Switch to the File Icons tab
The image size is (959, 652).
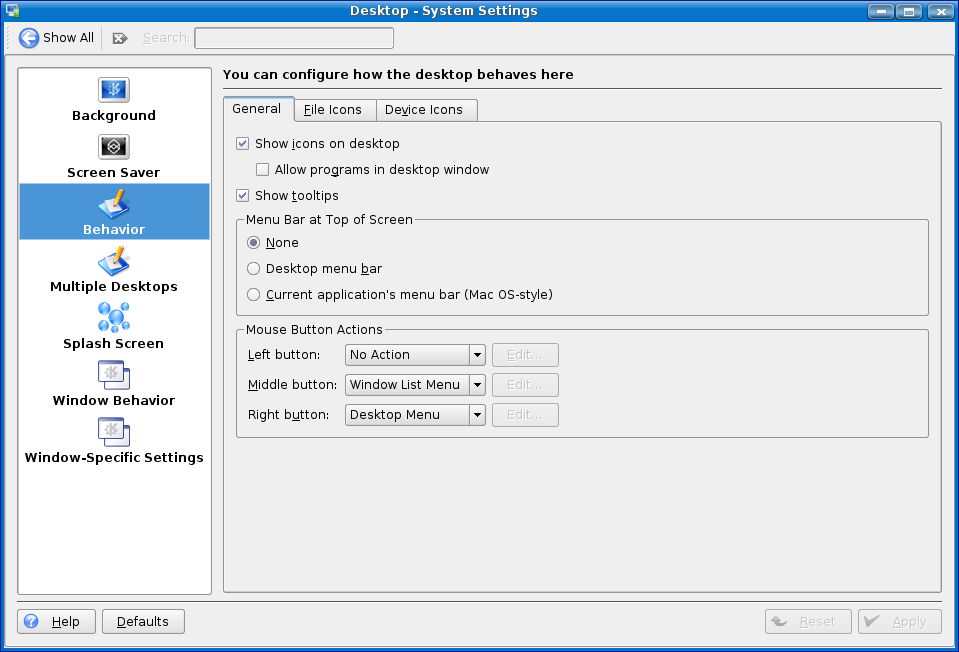tap(333, 110)
